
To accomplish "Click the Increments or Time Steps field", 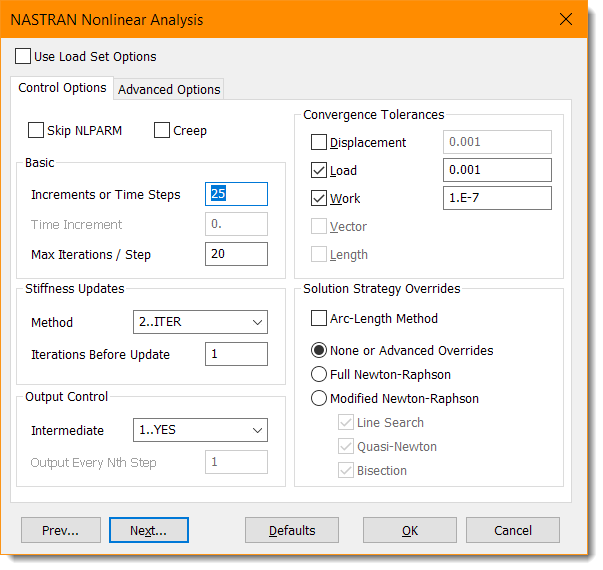I will pos(236,194).
